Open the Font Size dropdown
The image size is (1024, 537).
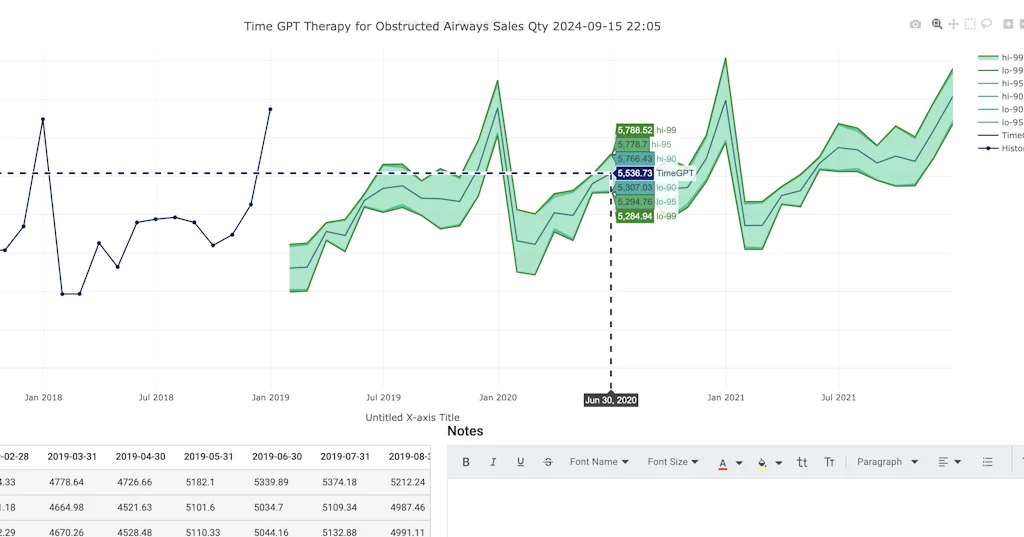coord(673,462)
